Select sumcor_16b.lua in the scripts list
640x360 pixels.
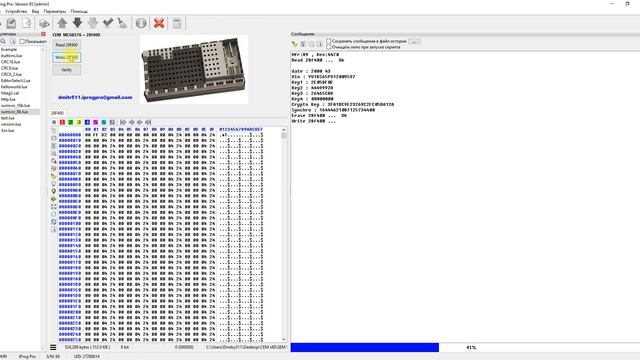[16, 105]
